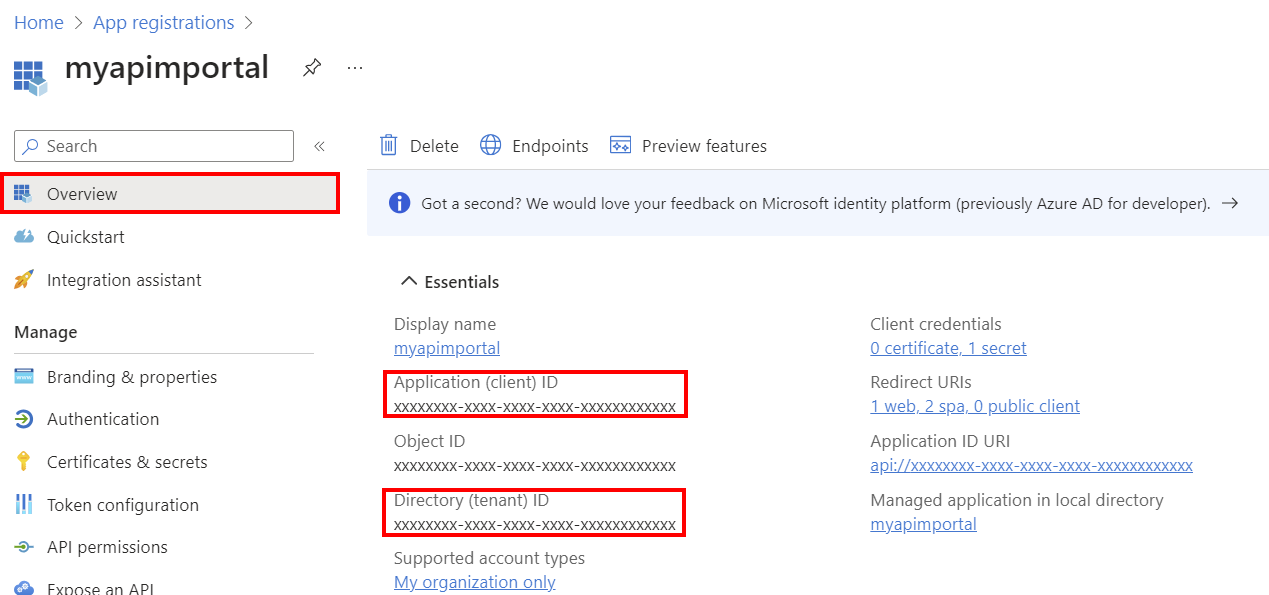
Task: Open API permissions settings
Action: click(x=107, y=547)
